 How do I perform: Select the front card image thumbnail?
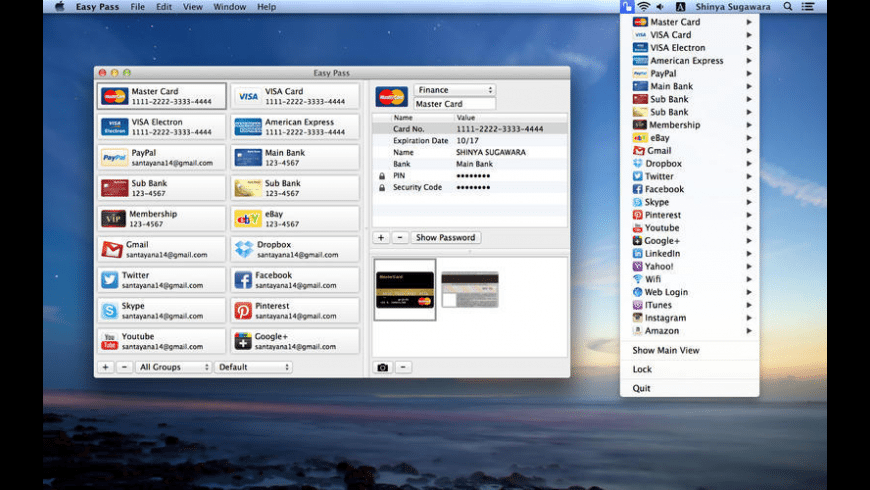click(x=404, y=290)
